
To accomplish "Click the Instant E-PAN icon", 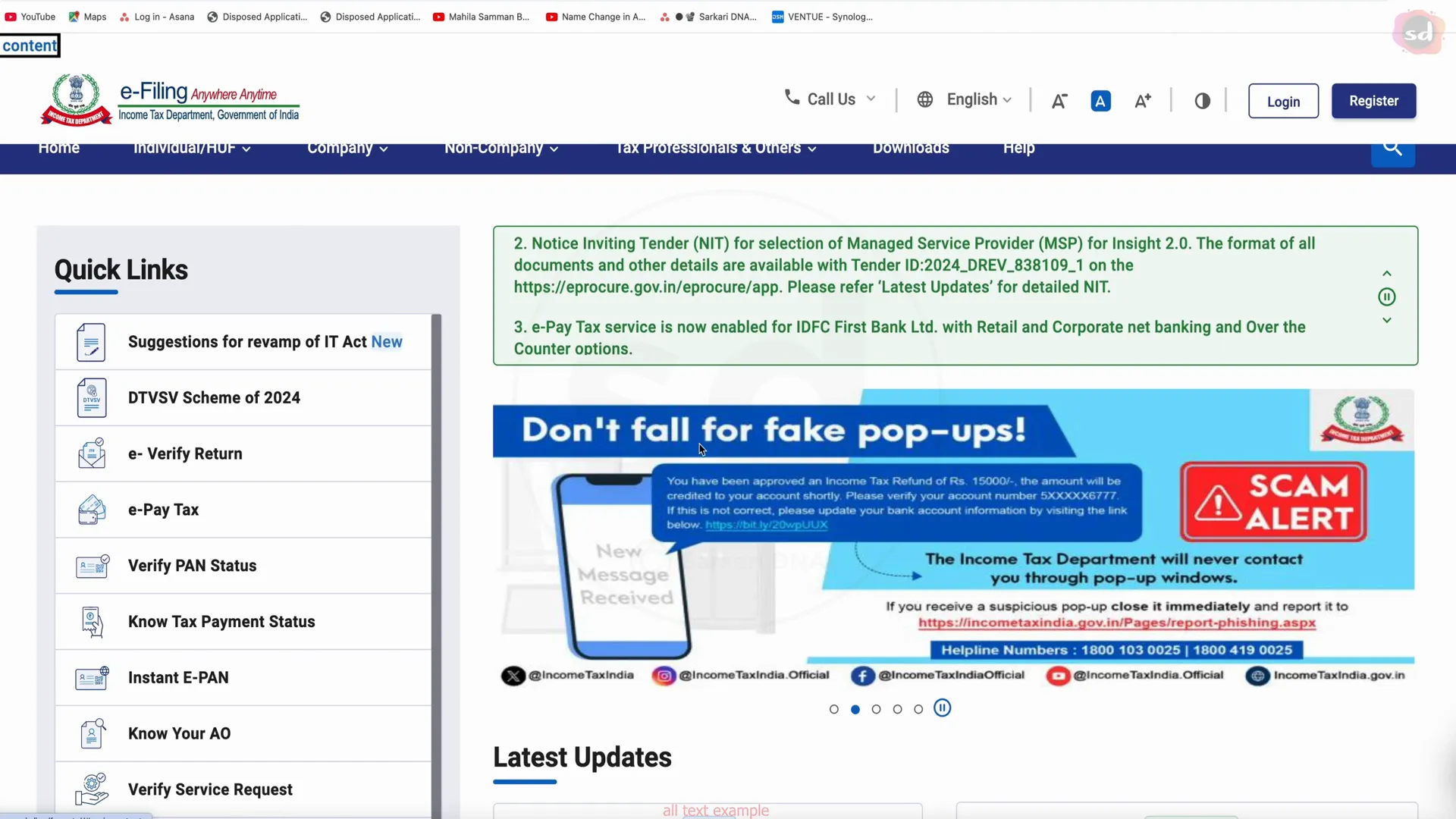I will [91, 678].
